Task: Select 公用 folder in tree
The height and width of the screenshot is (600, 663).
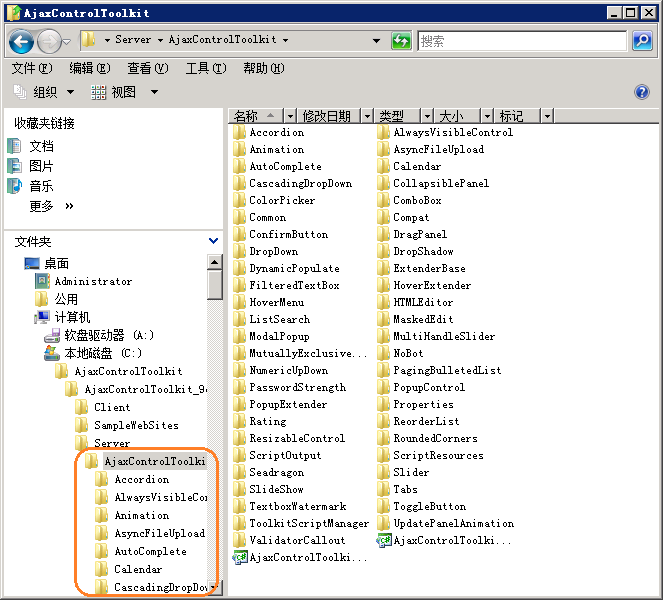Action: point(66,299)
